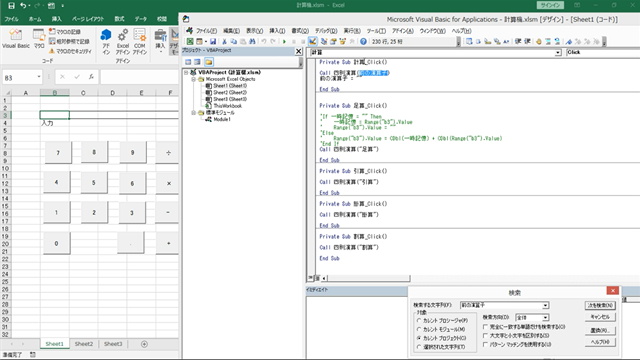The width and height of the screenshot is (640, 360).
Task: Toggle Folders icon in project pane
Action: click(209, 62)
